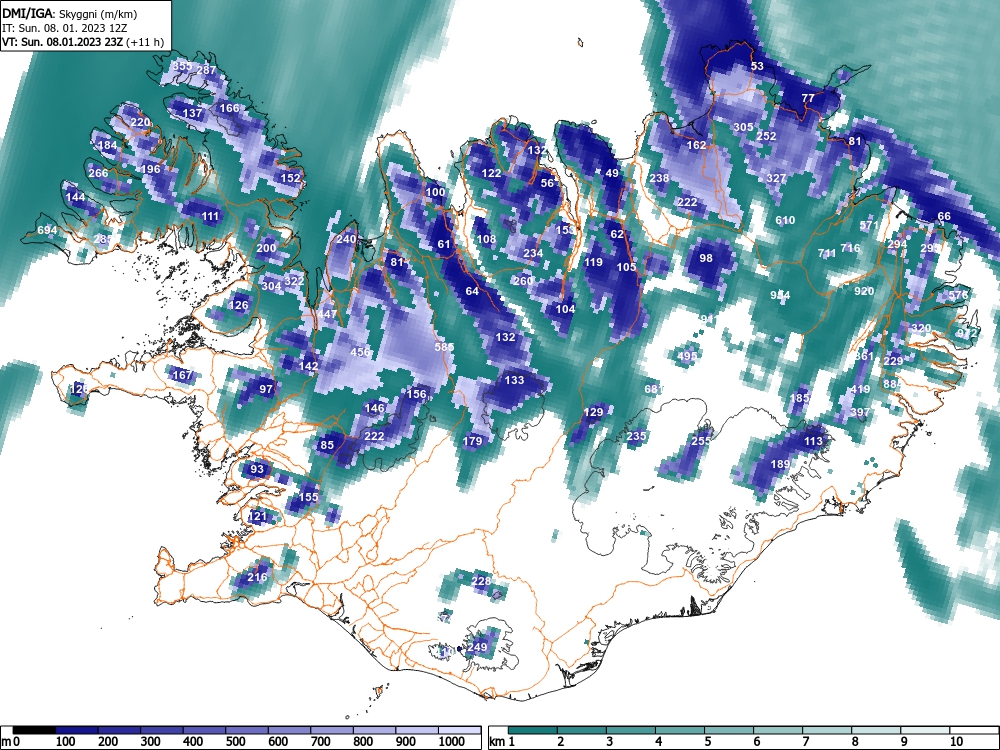This screenshot has width=1000, height=750.
Task: Click the map value 146
Action: click(x=374, y=408)
